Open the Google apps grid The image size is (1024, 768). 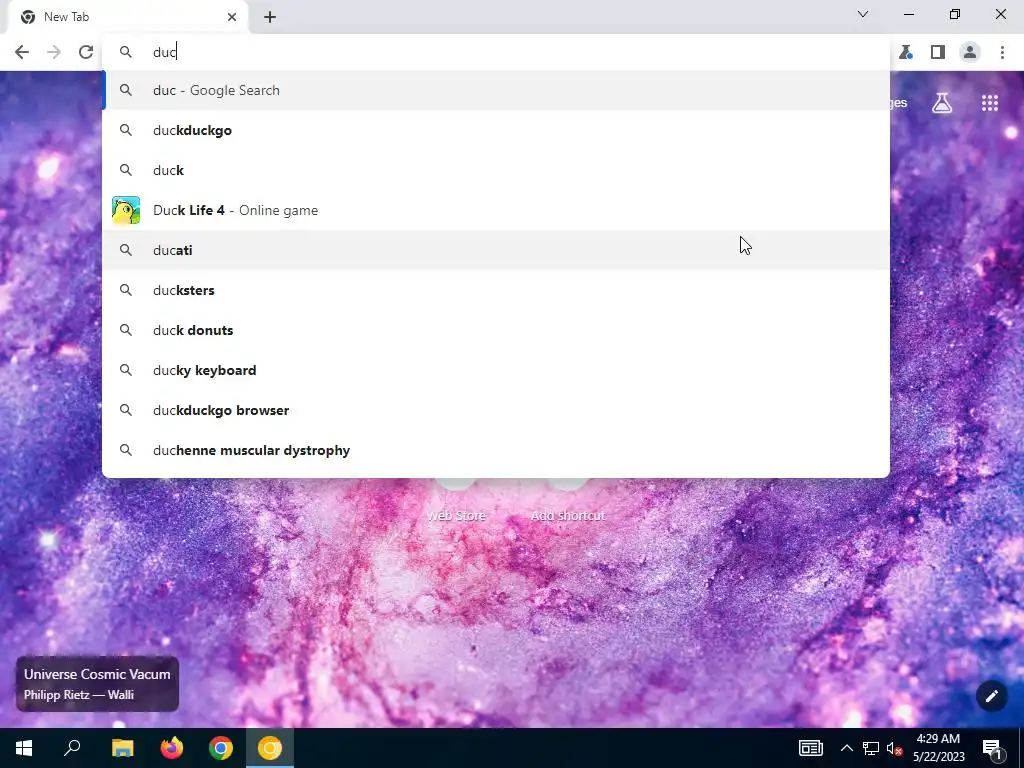(x=990, y=103)
